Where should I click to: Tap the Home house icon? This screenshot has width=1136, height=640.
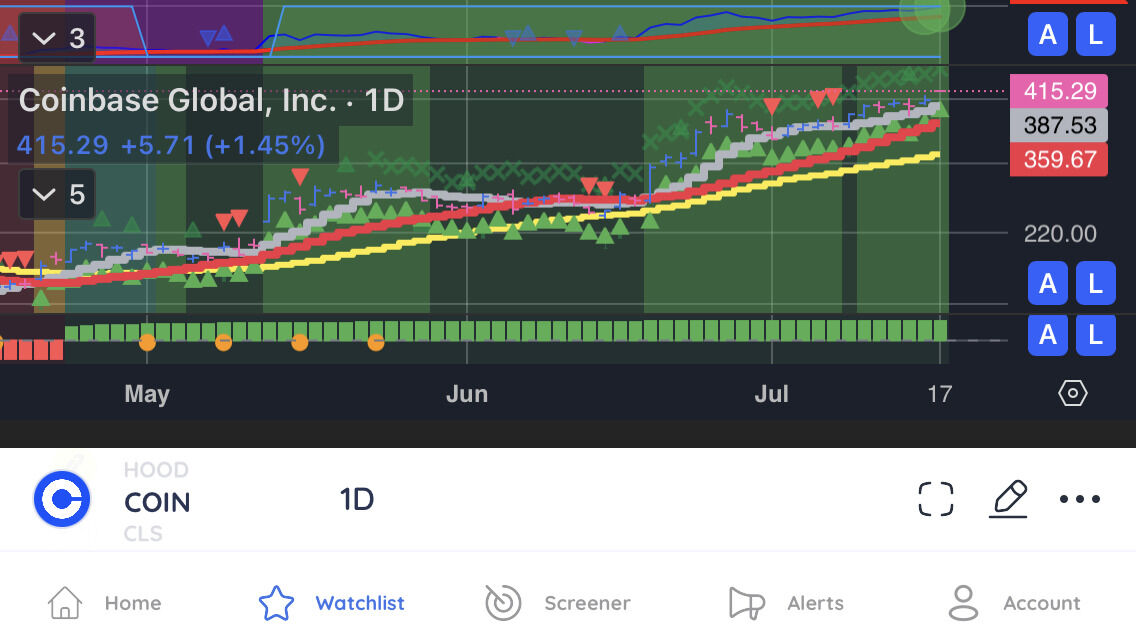pyautogui.click(x=64, y=603)
